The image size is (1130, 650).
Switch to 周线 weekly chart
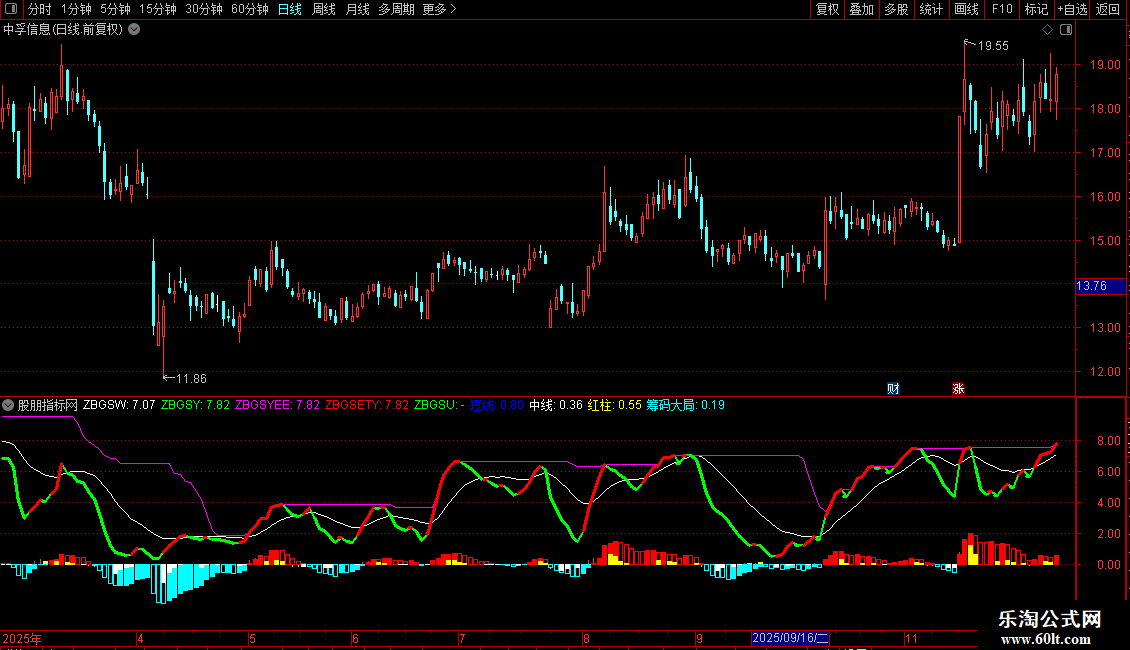click(x=324, y=9)
